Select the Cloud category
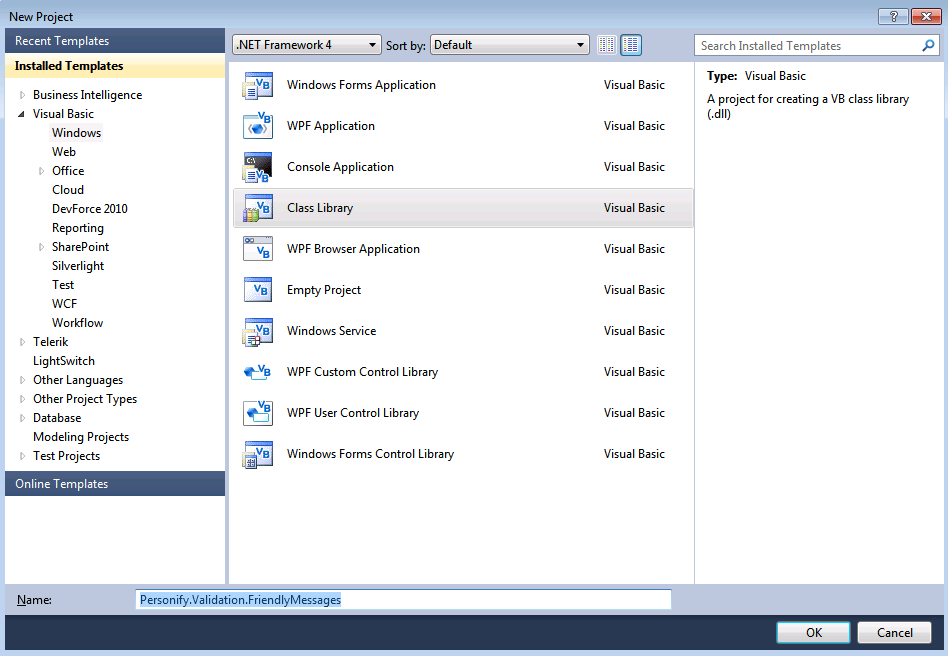The image size is (948, 656). 68,190
